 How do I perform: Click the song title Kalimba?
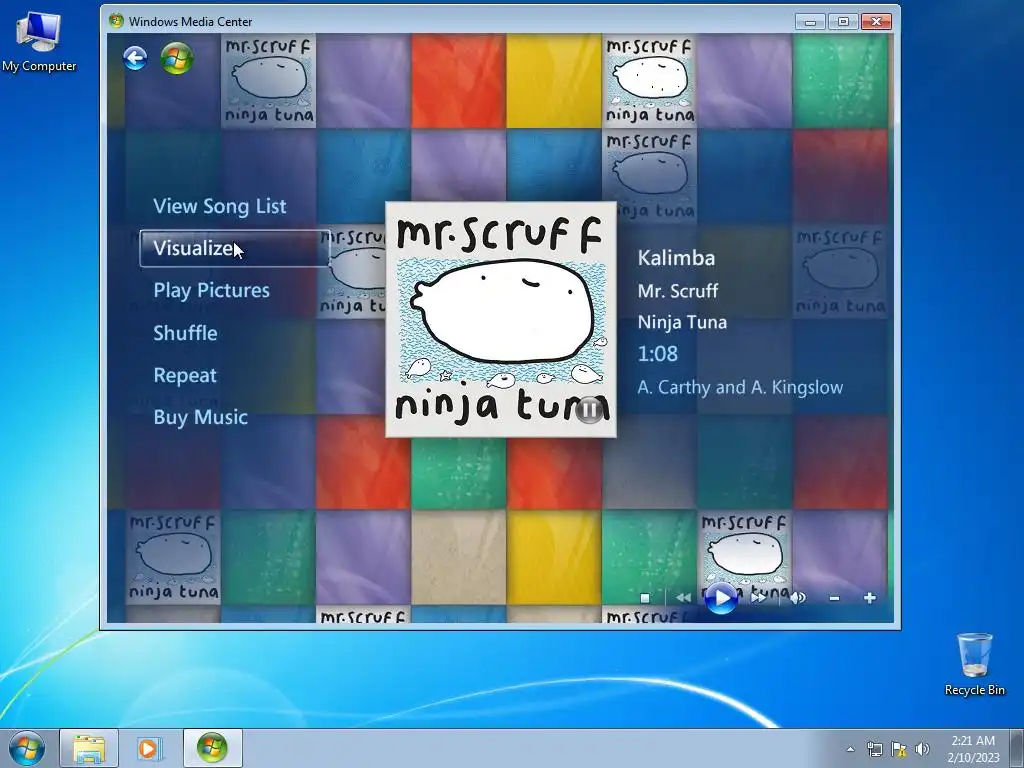pos(676,258)
